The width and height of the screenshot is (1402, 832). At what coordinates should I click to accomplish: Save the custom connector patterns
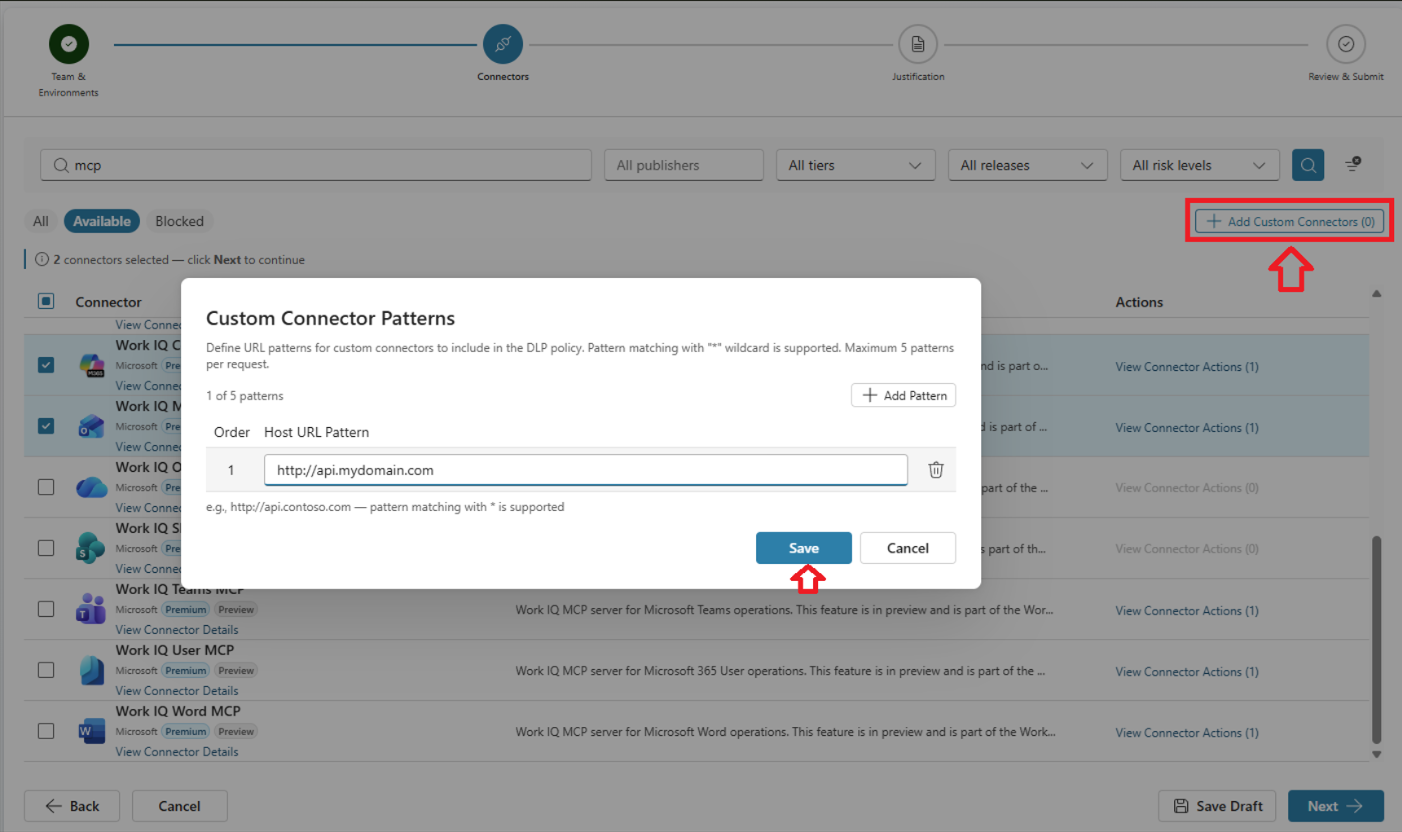[x=804, y=548]
